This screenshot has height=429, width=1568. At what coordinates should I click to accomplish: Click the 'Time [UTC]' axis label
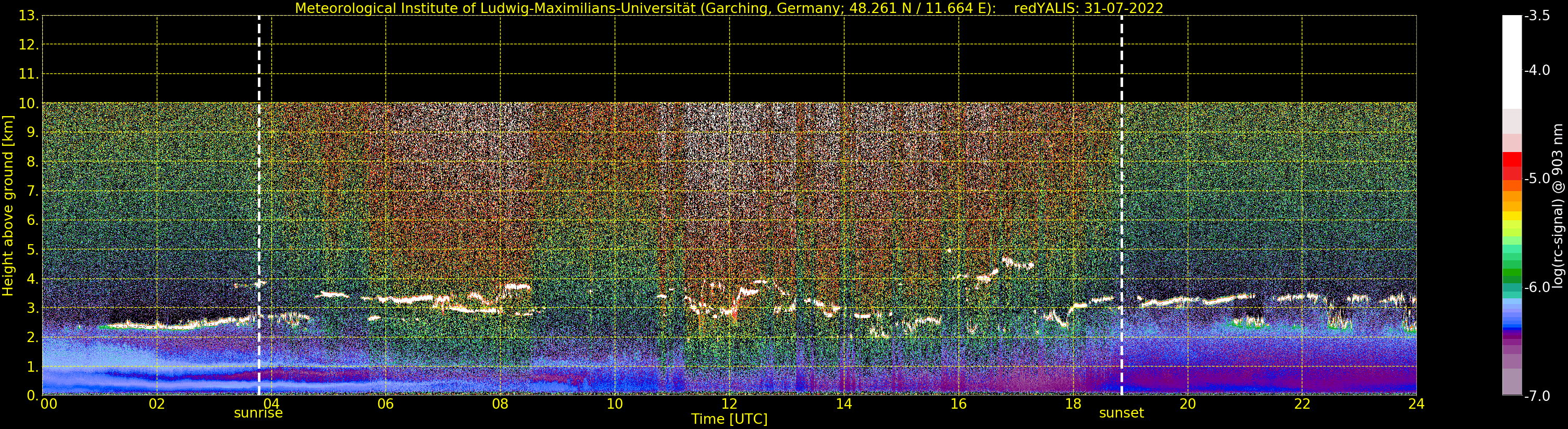click(x=729, y=419)
